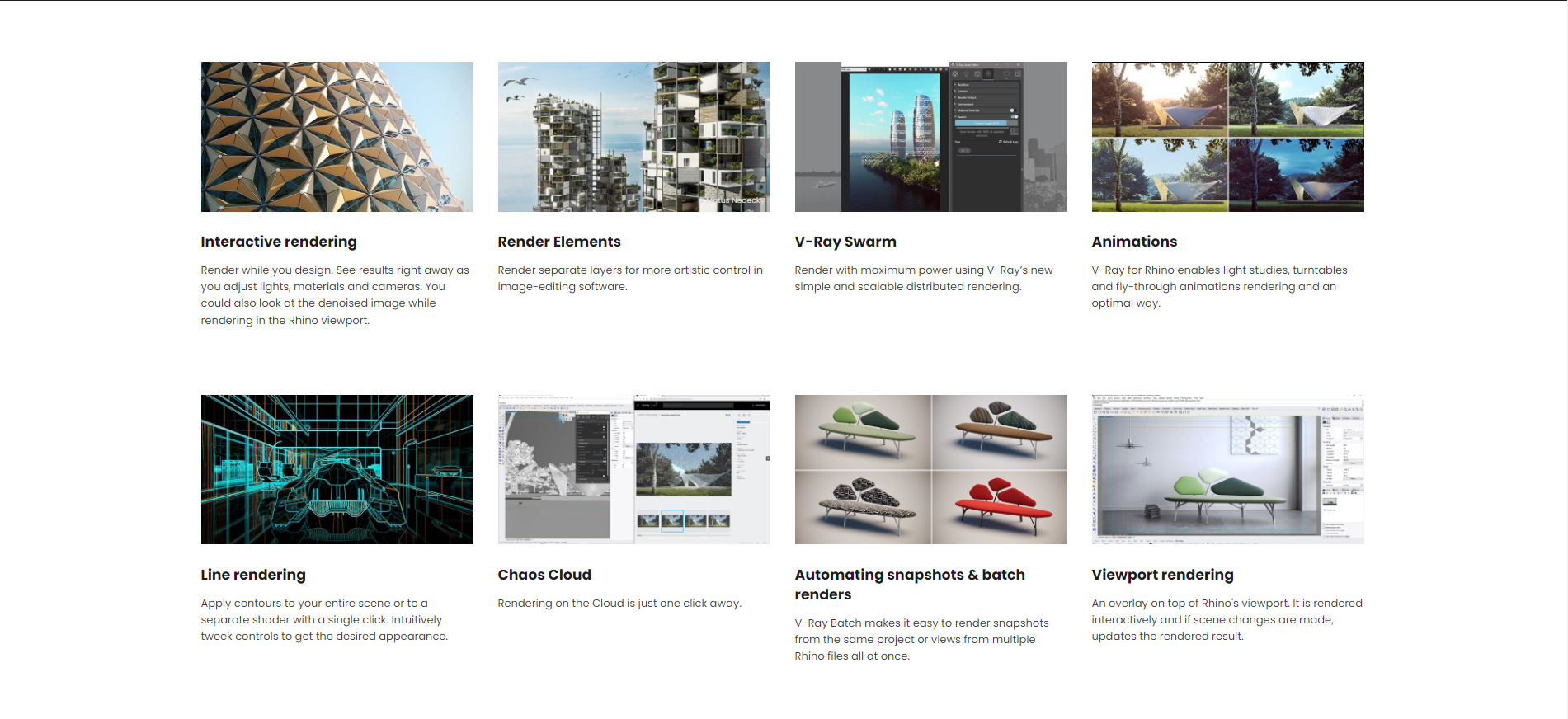Open the V-Ray Swarm screenshot thumbnail

tap(930, 137)
